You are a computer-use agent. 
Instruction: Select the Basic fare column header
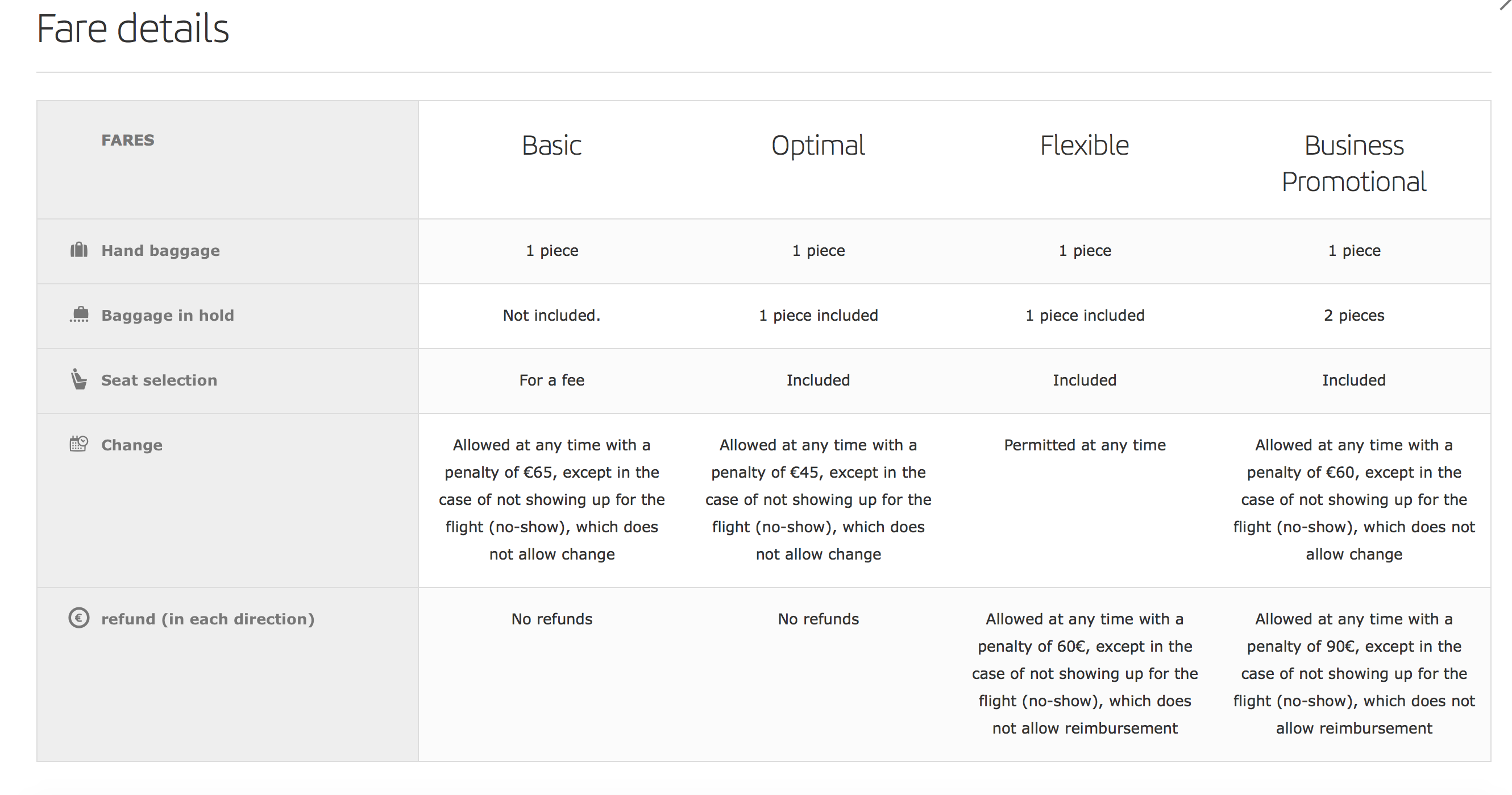coord(552,146)
